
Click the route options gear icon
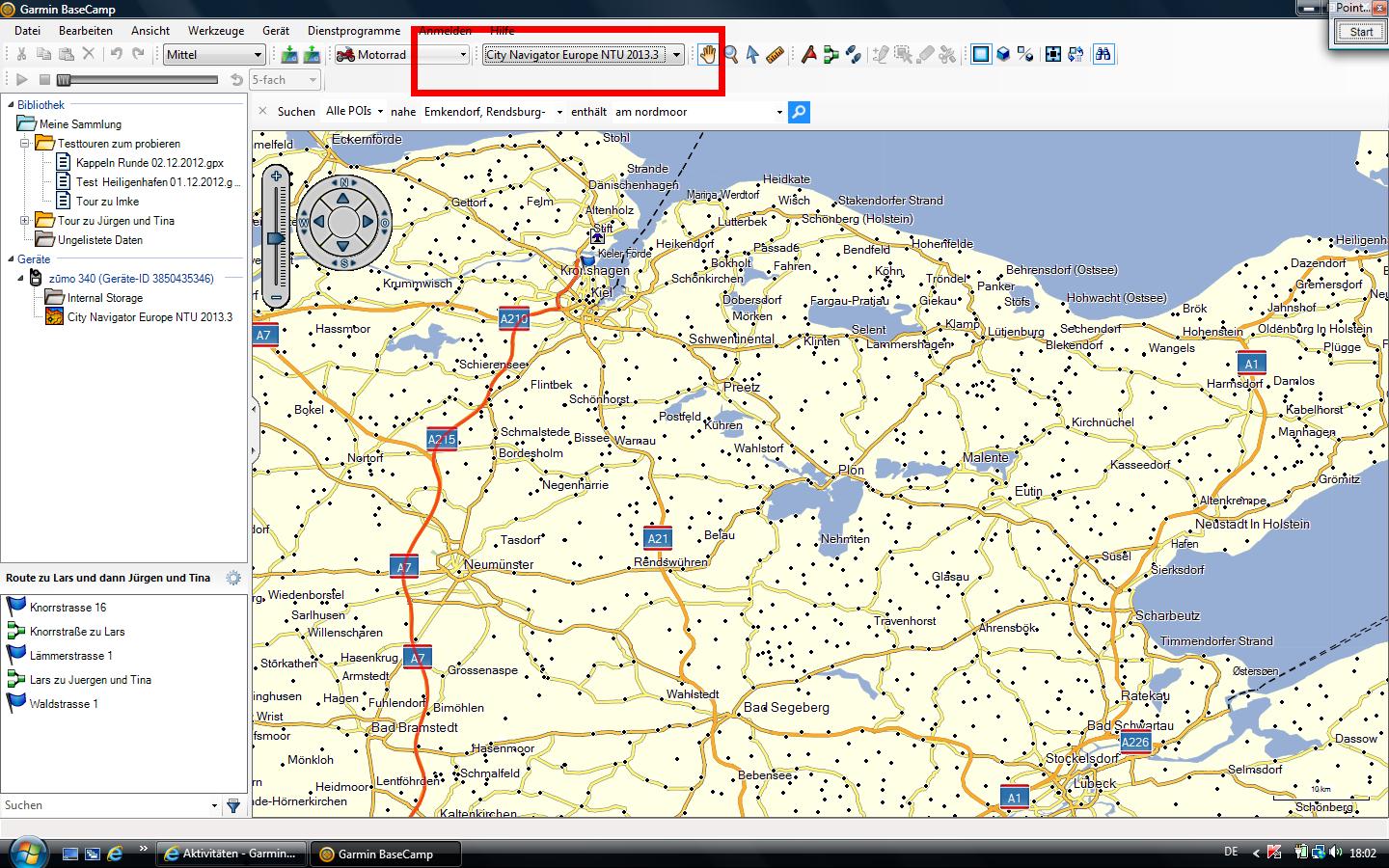(x=233, y=578)
